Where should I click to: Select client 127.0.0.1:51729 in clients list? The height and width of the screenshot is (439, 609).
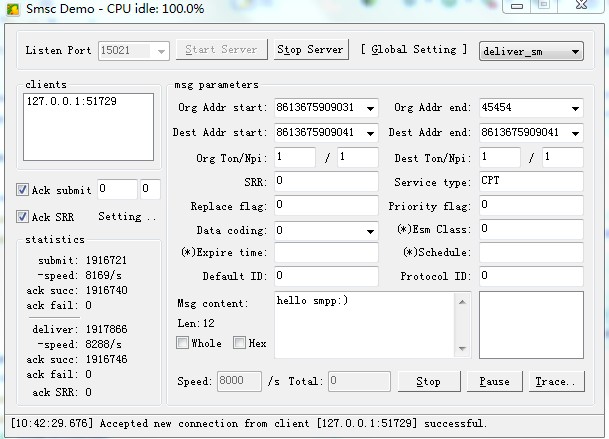click(72, 101)
